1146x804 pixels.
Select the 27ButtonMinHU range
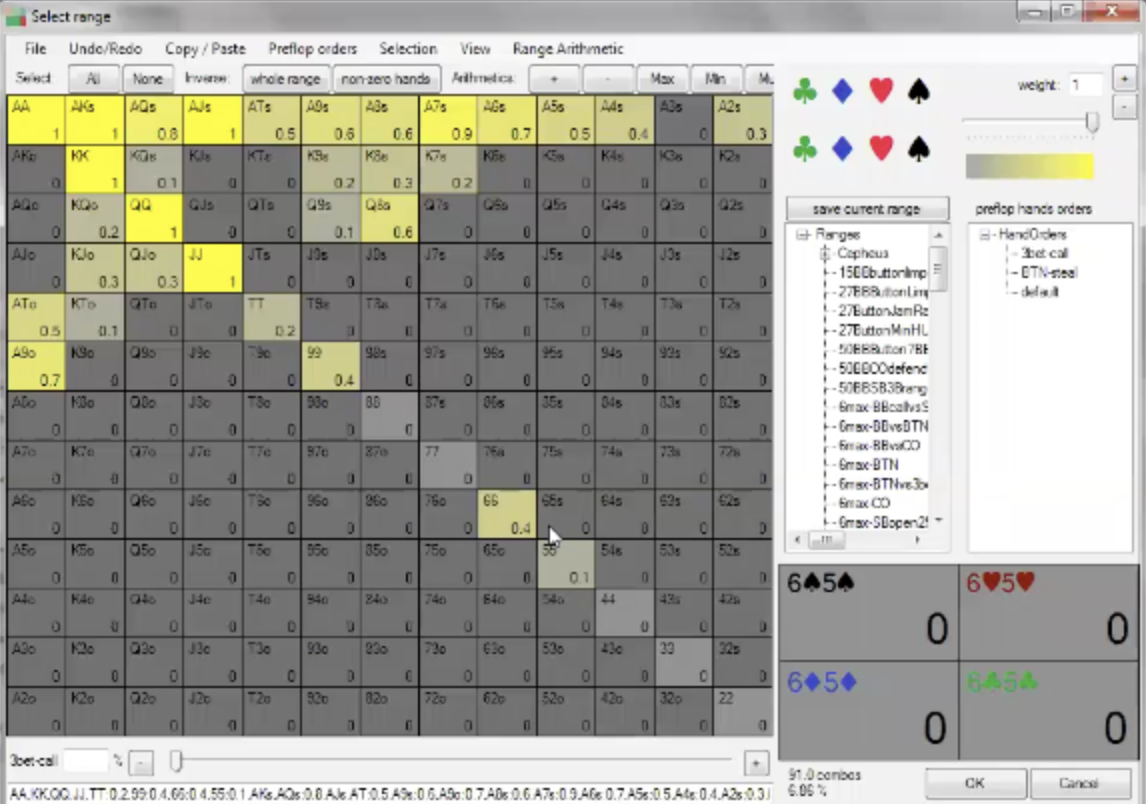pos(883,330)
